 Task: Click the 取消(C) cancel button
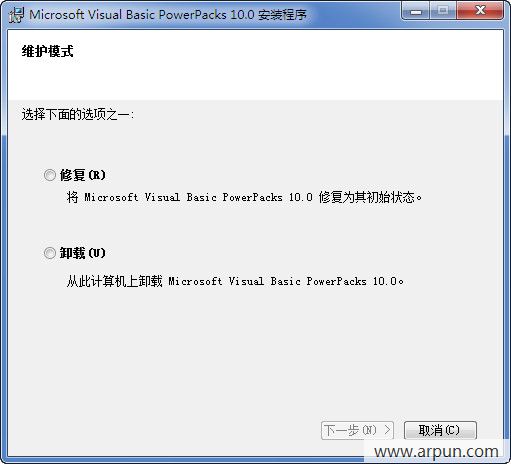440,430
